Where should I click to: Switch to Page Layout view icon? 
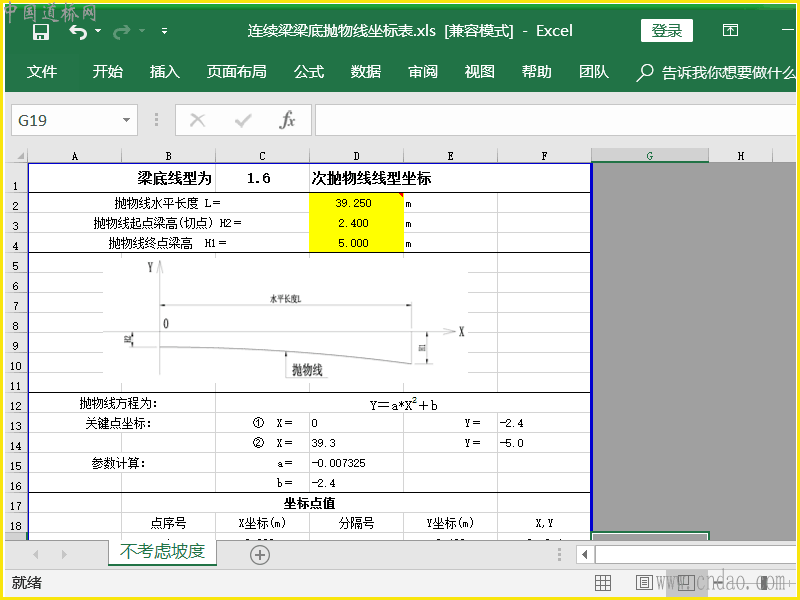tap(644, 582)
